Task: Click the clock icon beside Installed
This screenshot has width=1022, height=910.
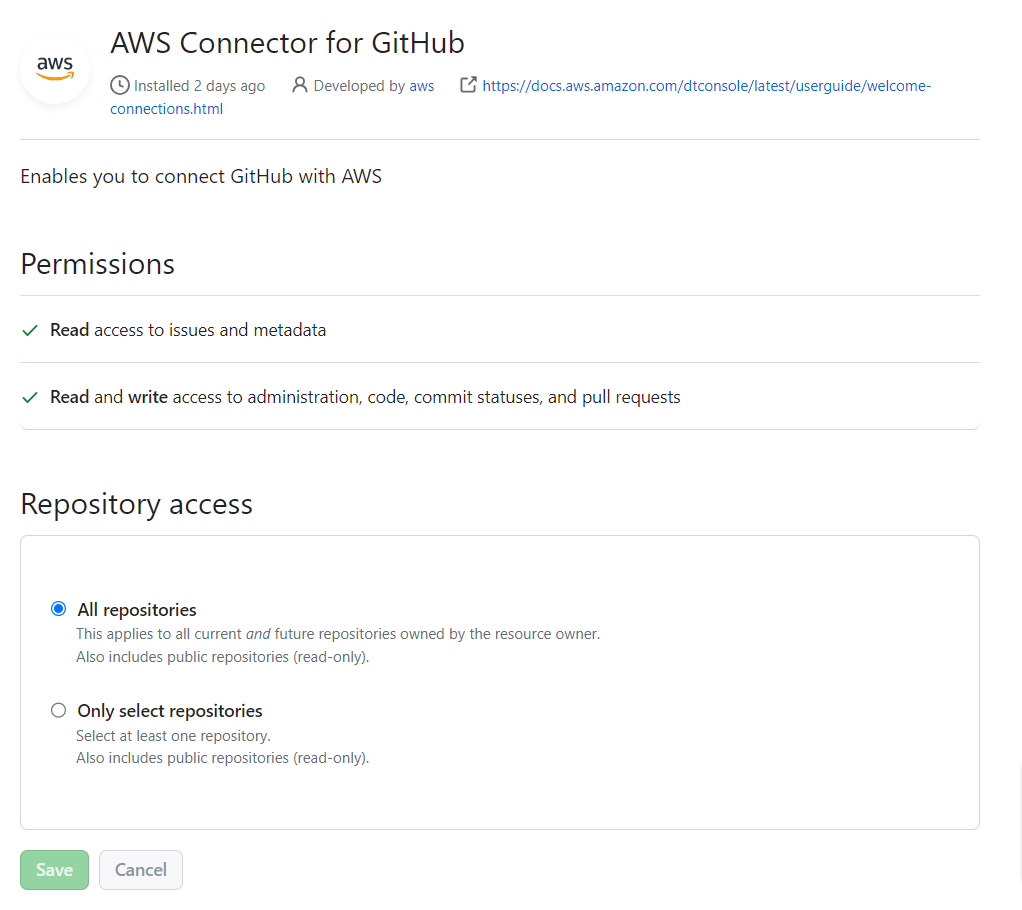Action: pyautogui.click(x=119, y=85)
